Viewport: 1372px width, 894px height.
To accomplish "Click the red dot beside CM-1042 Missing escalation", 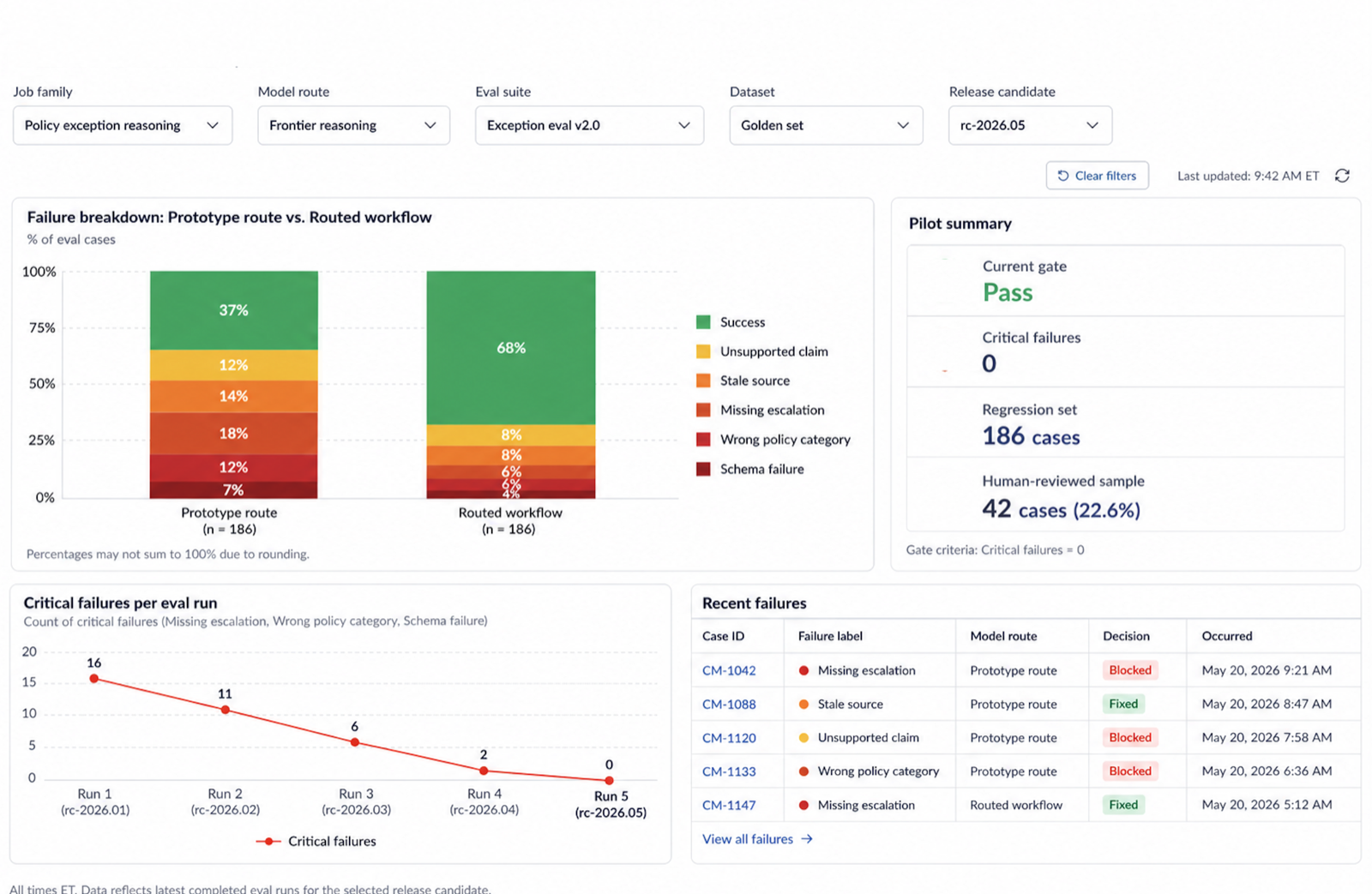I will (803, 671).
